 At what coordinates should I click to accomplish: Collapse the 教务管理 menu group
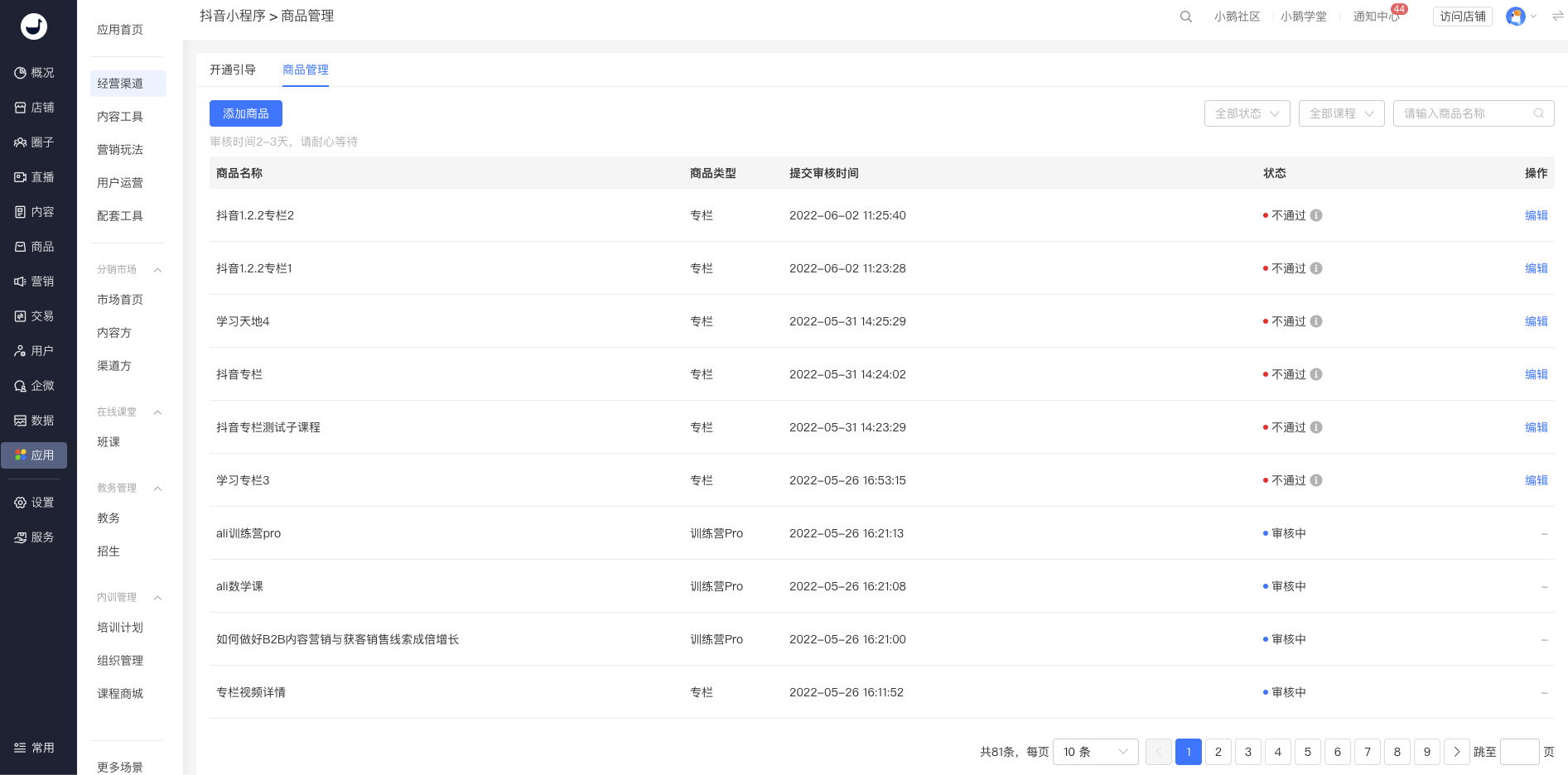157,489
